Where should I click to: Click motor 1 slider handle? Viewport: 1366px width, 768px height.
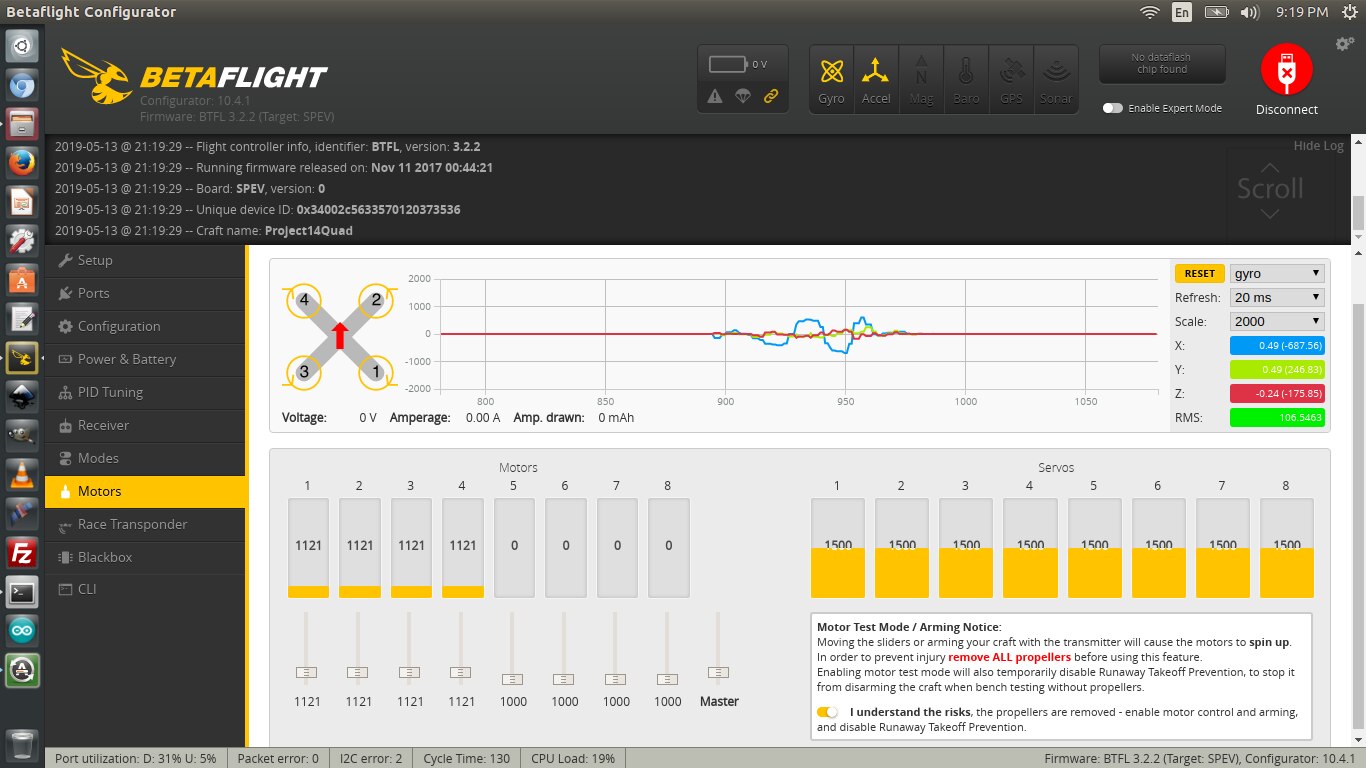tap(307, 672)
